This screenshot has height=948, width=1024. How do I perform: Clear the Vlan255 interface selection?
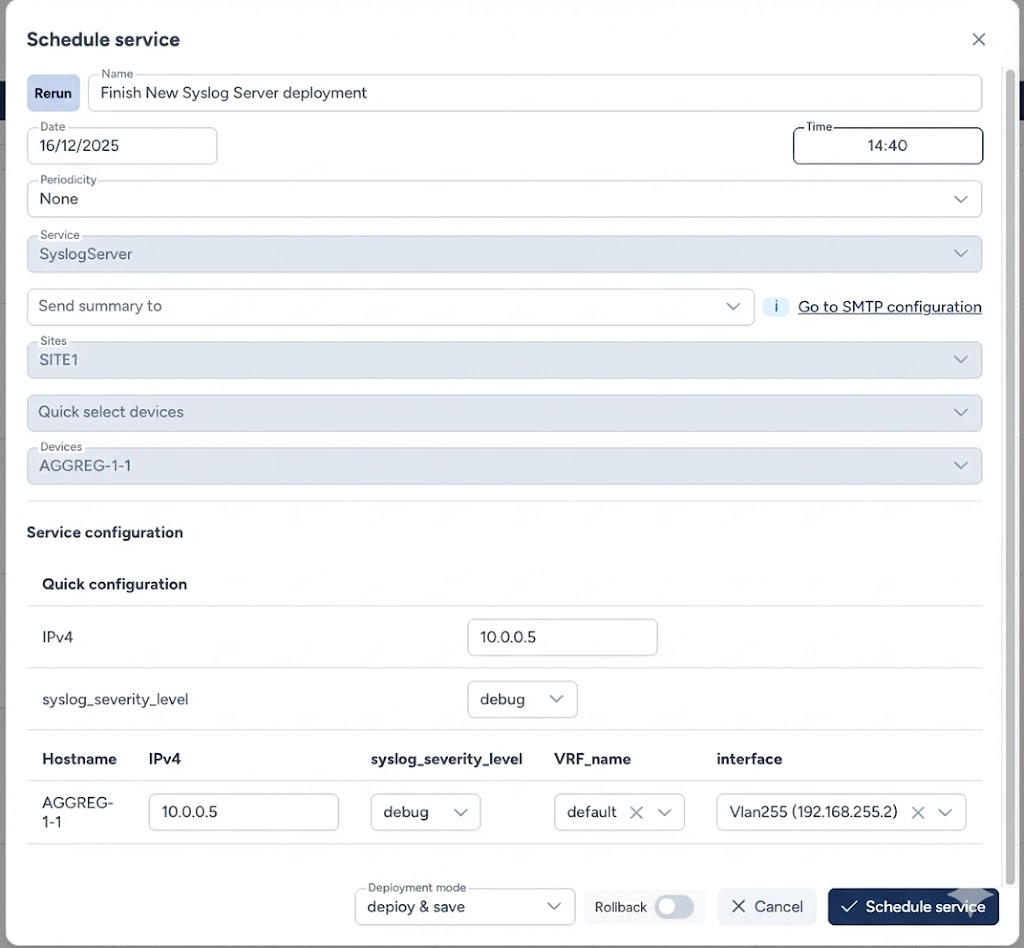tap(918, 812)
